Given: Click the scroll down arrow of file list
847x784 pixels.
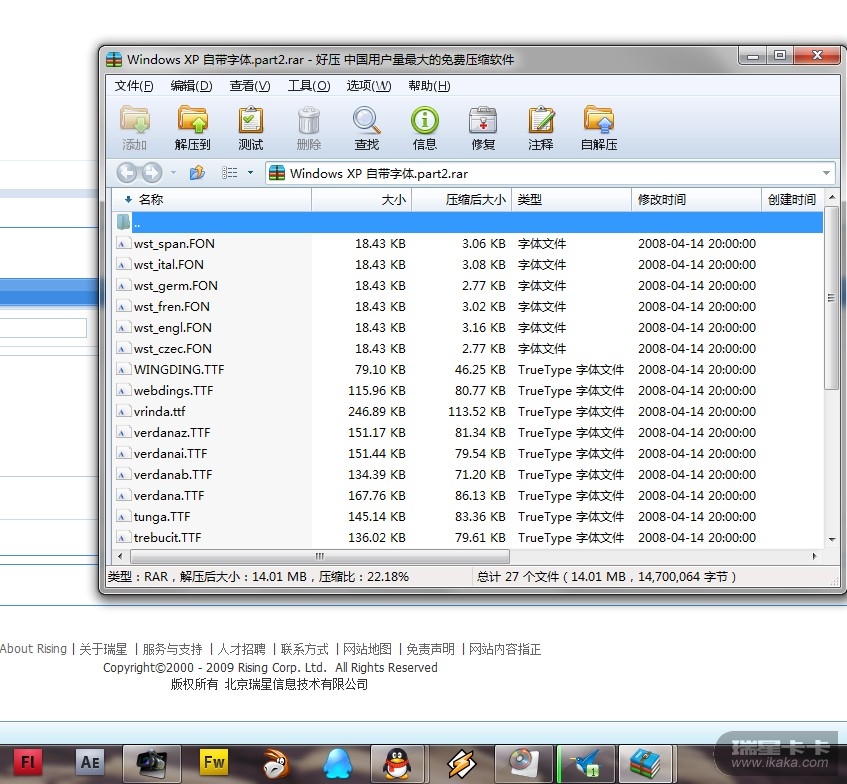Looking at the screenshot, I should 832,539.
